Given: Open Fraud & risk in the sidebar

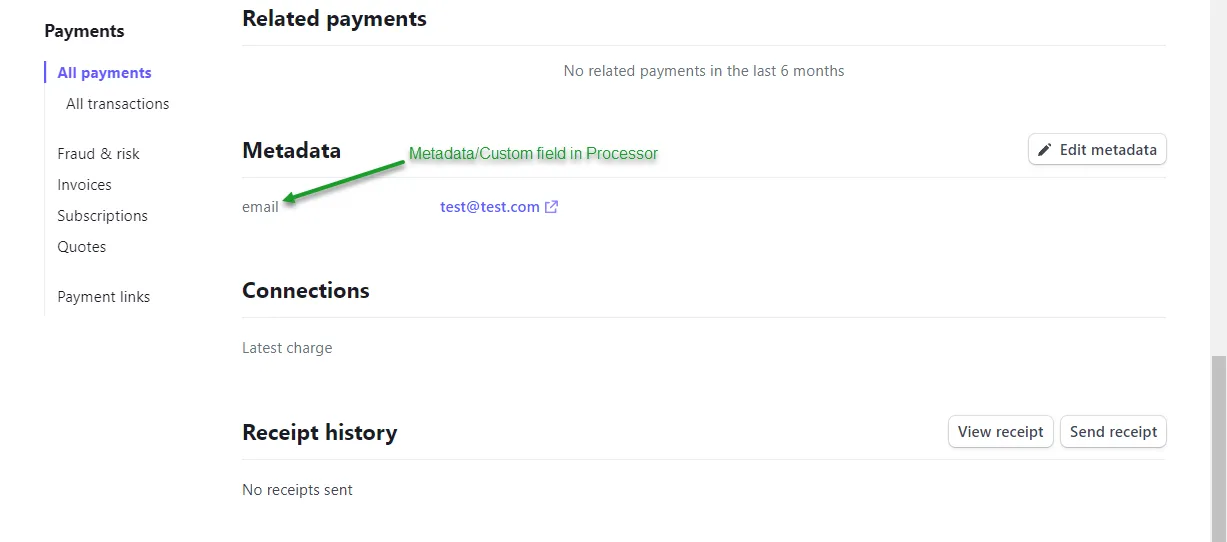Looking at the screenshot, I should pyautogui.click(x=98, y=154).
